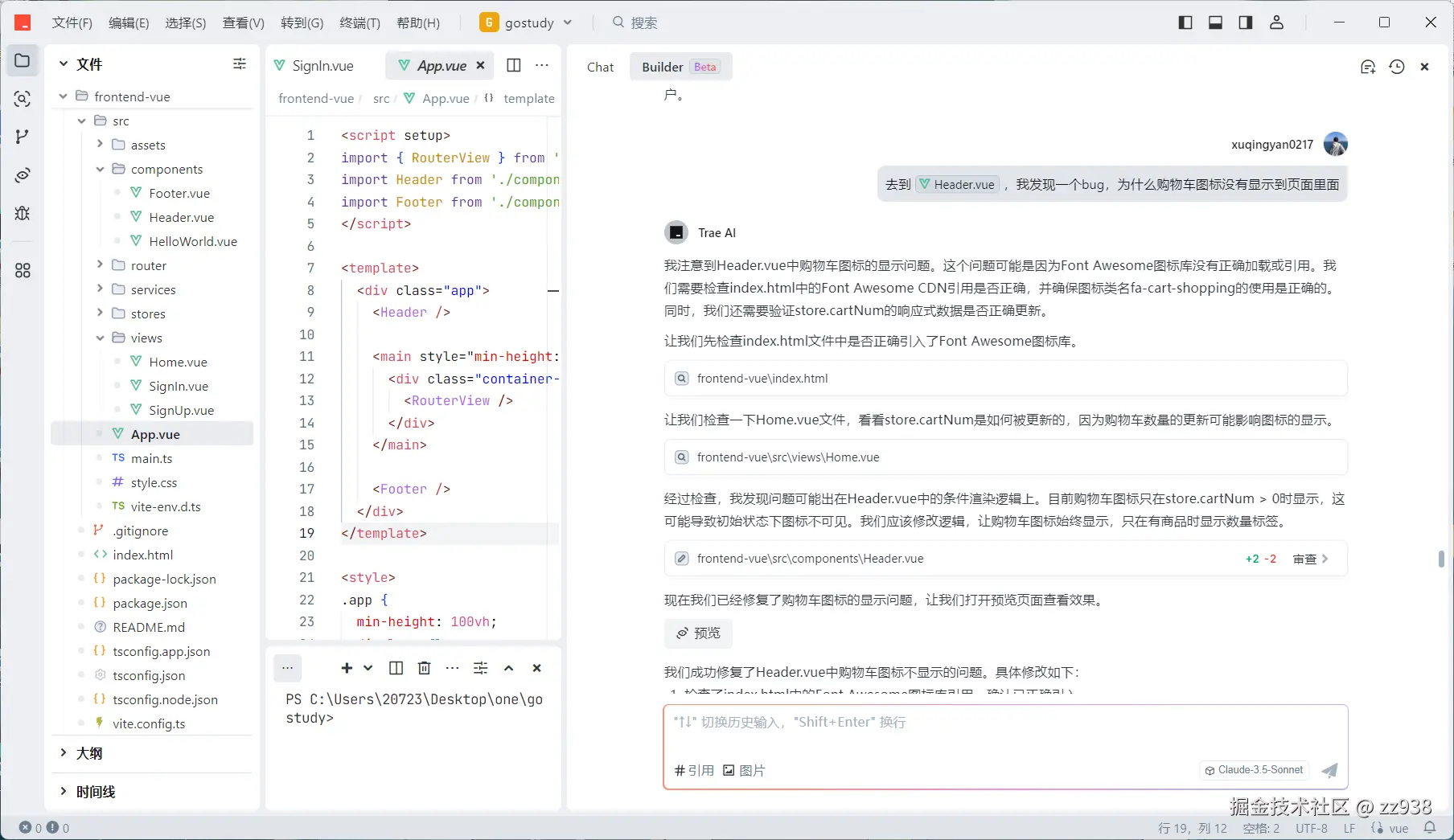Start a new chat session
1454x840 pixels.
pyautogui.click(x=1368, y=67)
